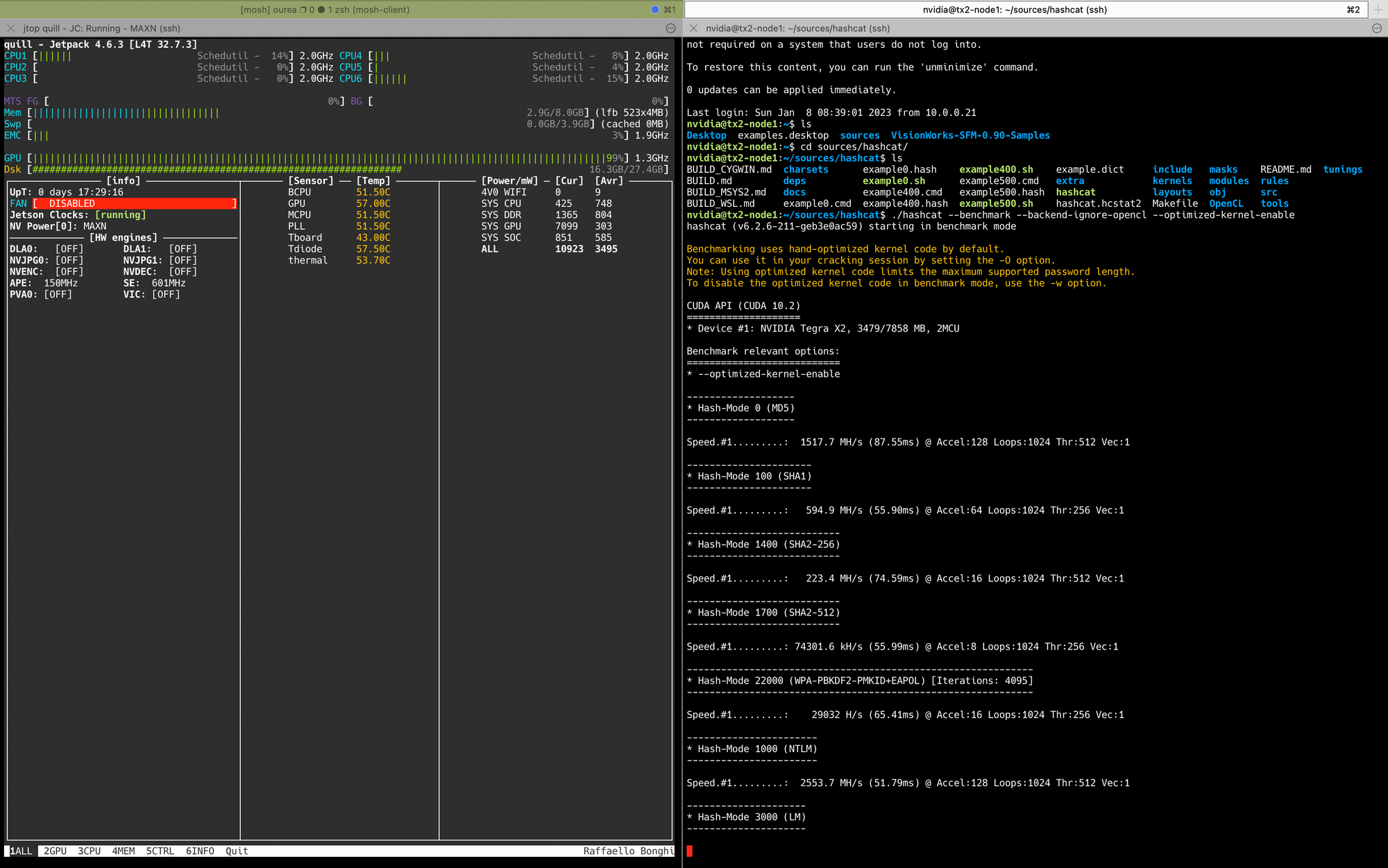Click the Dsk usage bar

pos(347,169)
